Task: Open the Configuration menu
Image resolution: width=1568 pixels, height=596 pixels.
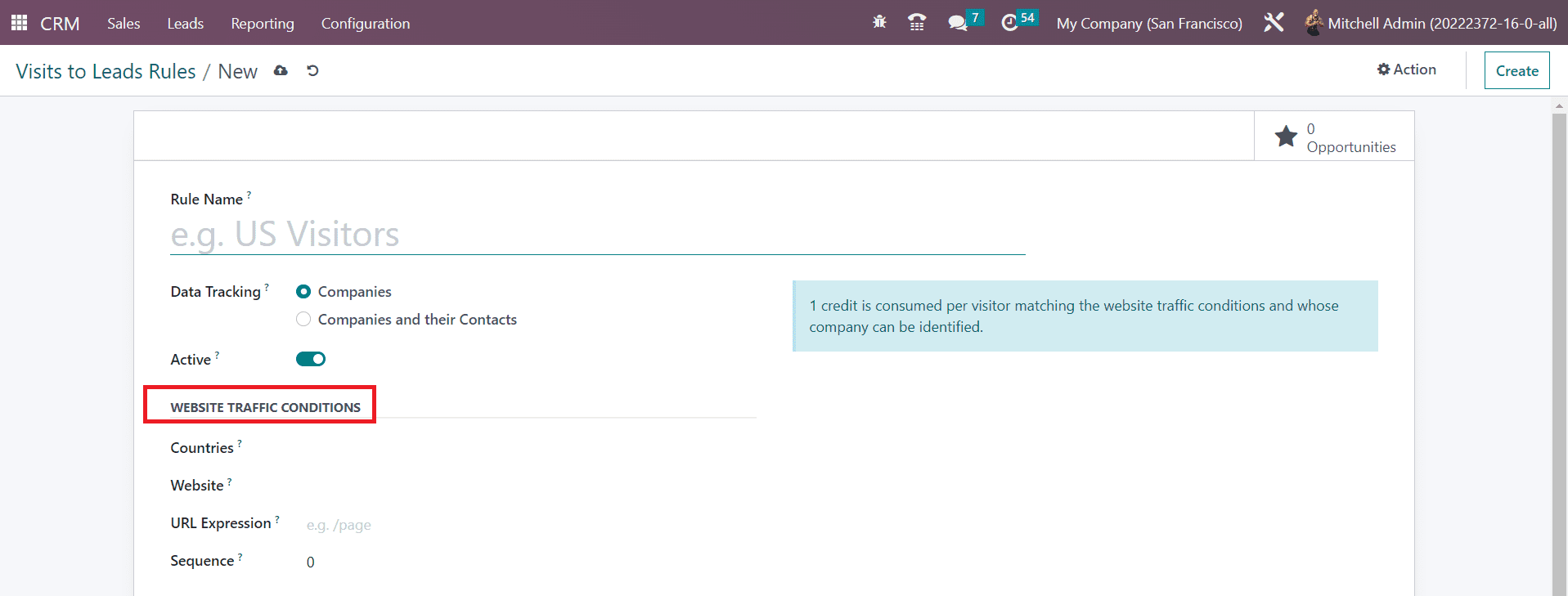Action: [365, 23]
